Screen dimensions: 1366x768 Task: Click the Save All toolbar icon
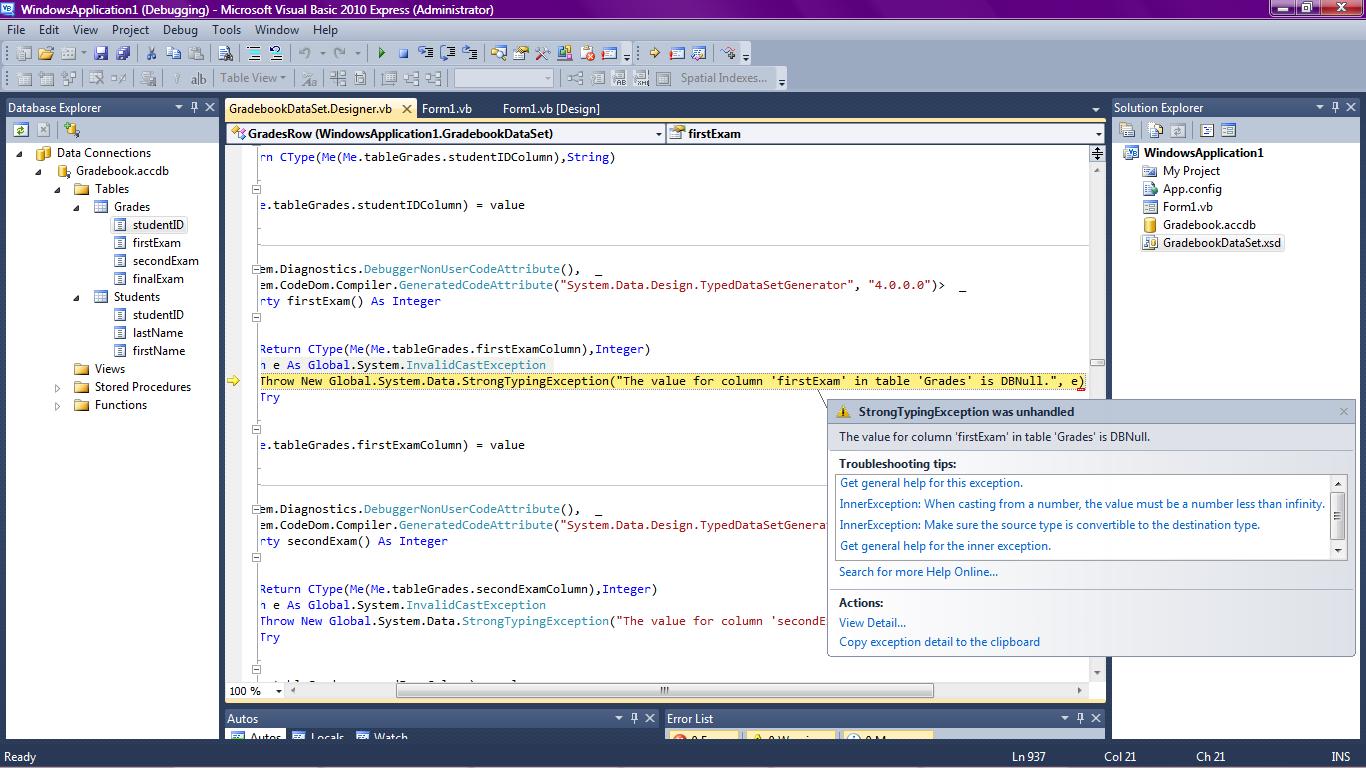pyautogui.click(x=123, y=53)
